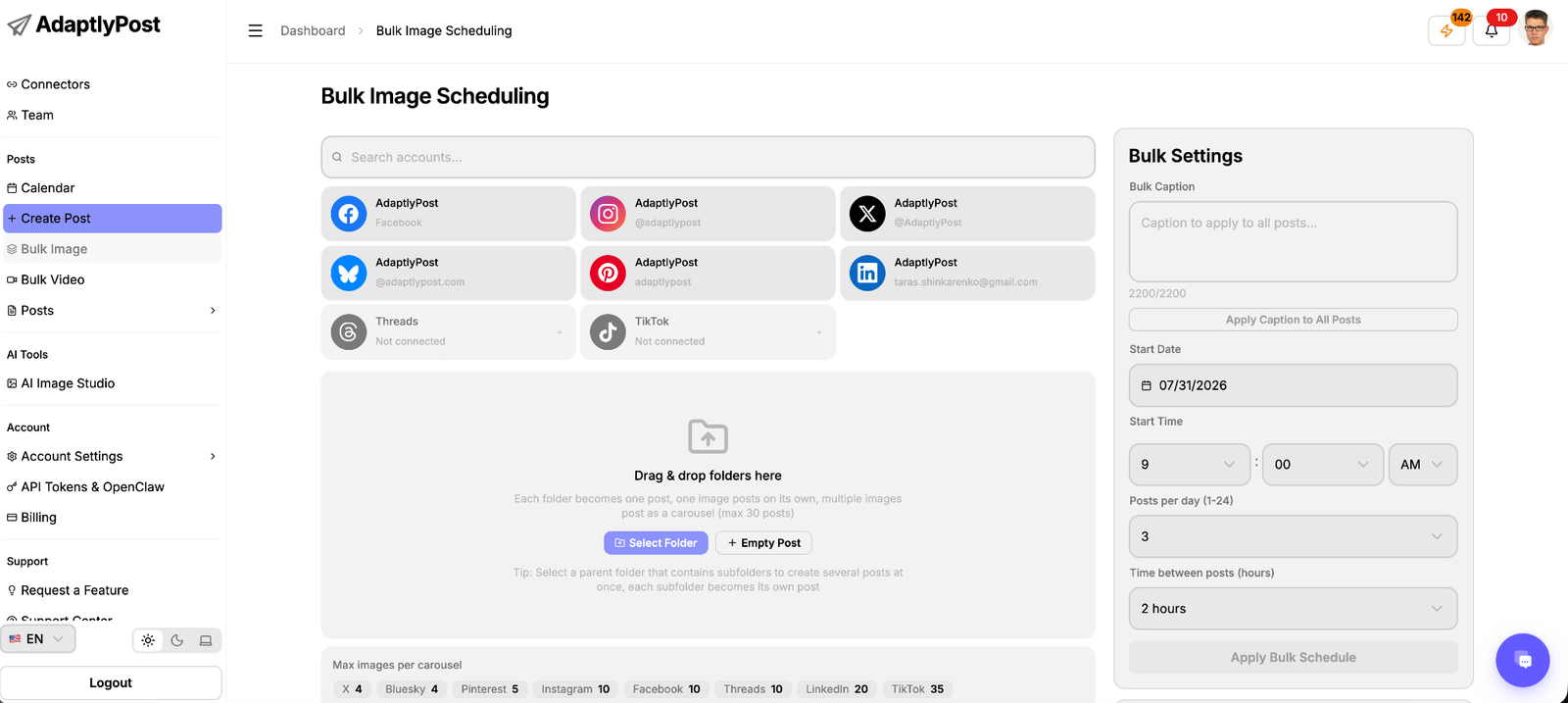
Task: Select the X @AdaptlyPost account
Action: (x=967, y=214)
